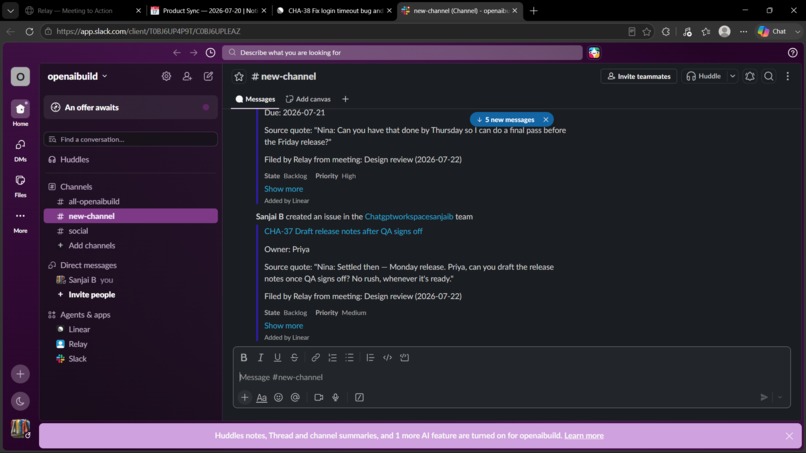Apply ordered list formatting

pyautogui.click(x=333, y=357)
